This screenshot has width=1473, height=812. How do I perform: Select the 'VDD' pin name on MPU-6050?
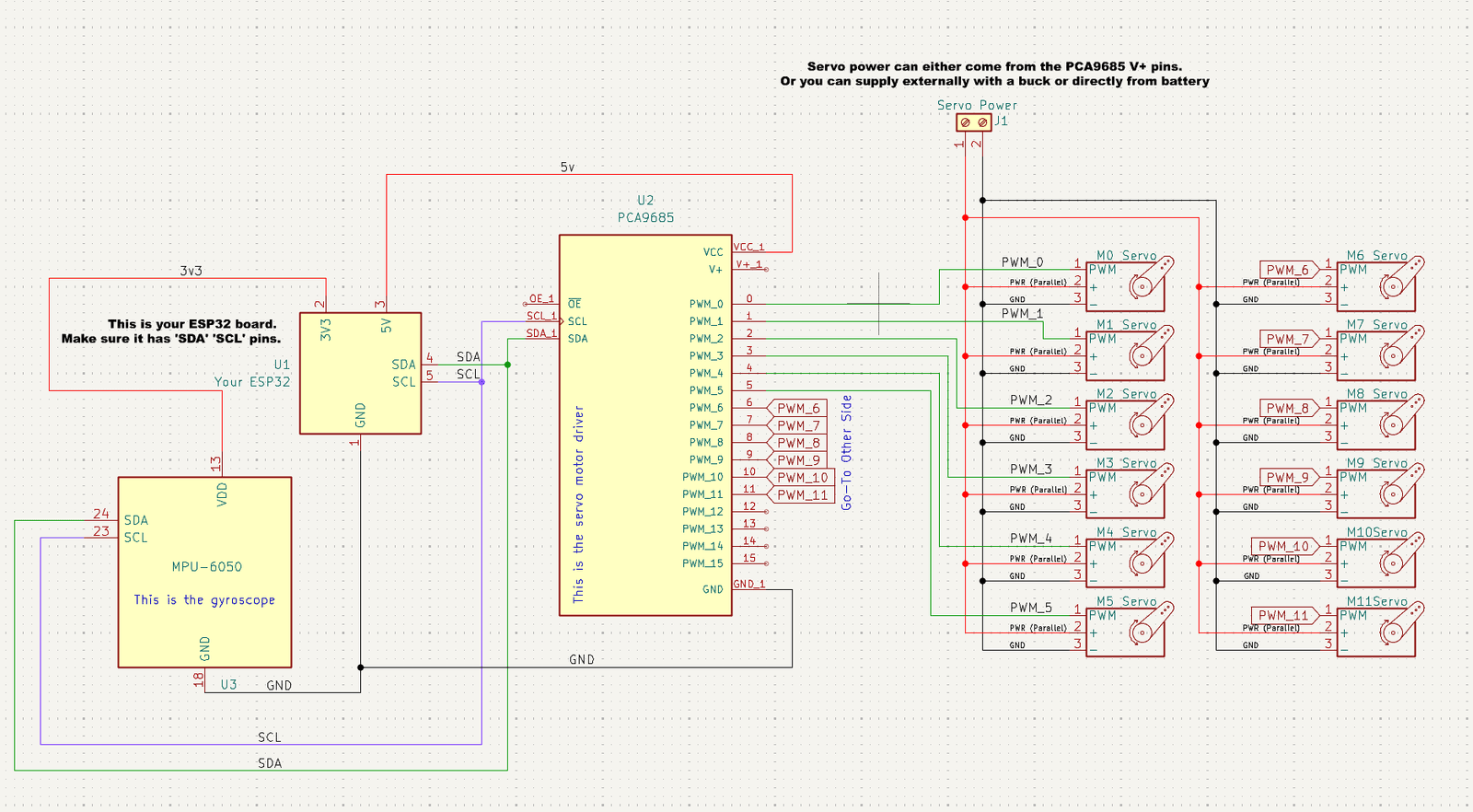pos(222,494)
